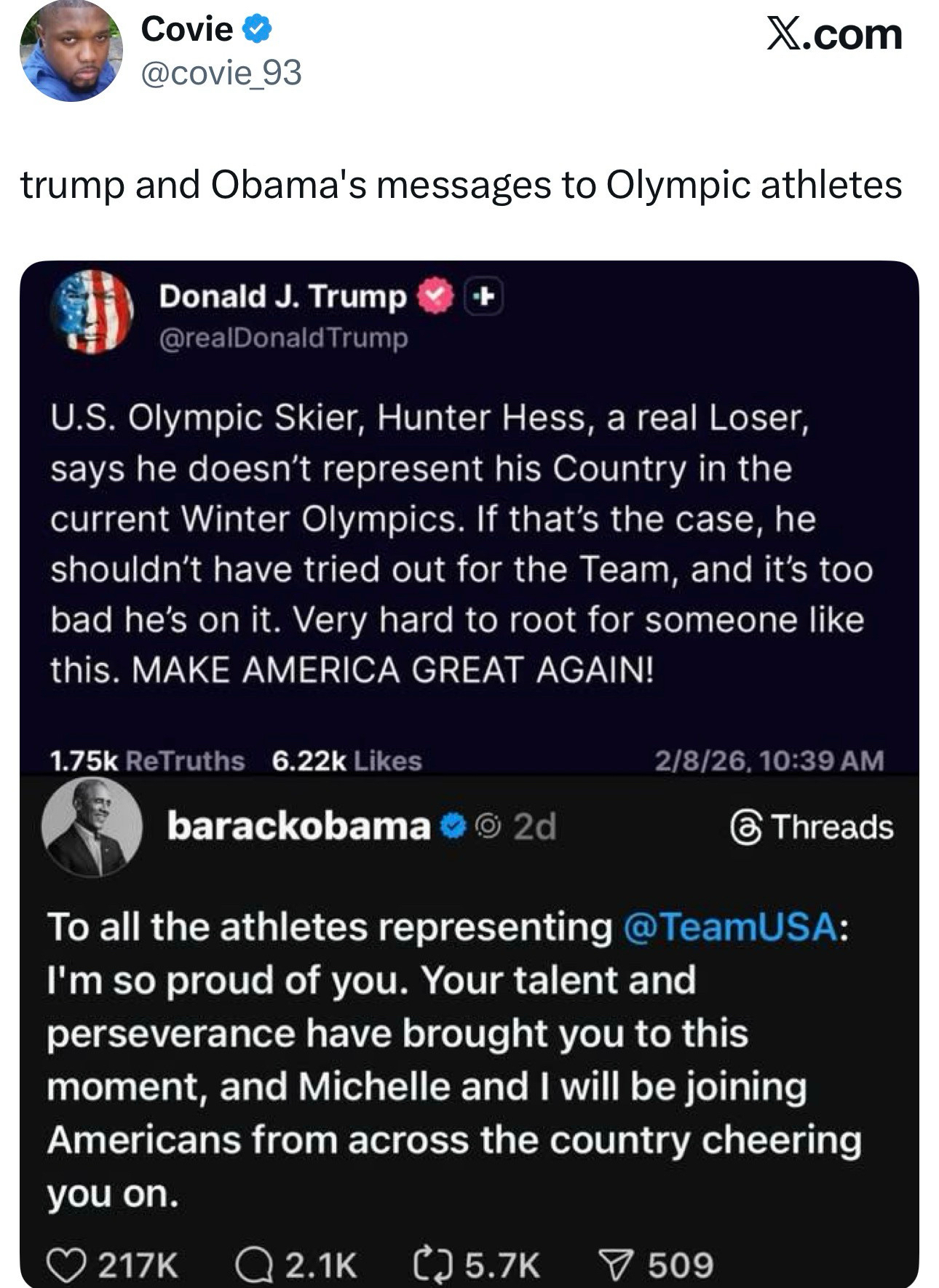939x1288 pixels.
Task: Click Covie's blue verified badge
Action: pos(256,30)
